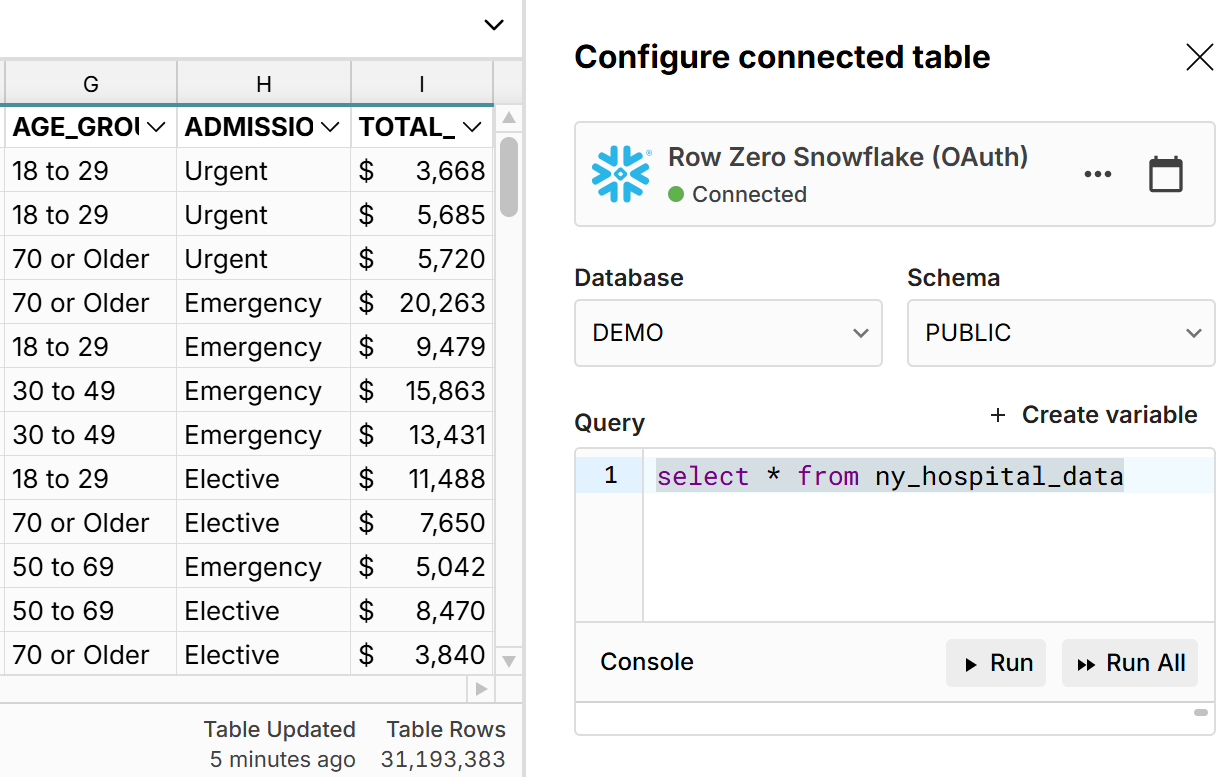Open AGE_GROUP column filter dropdown
1219x777 pixels.
(x=156, y=127)
